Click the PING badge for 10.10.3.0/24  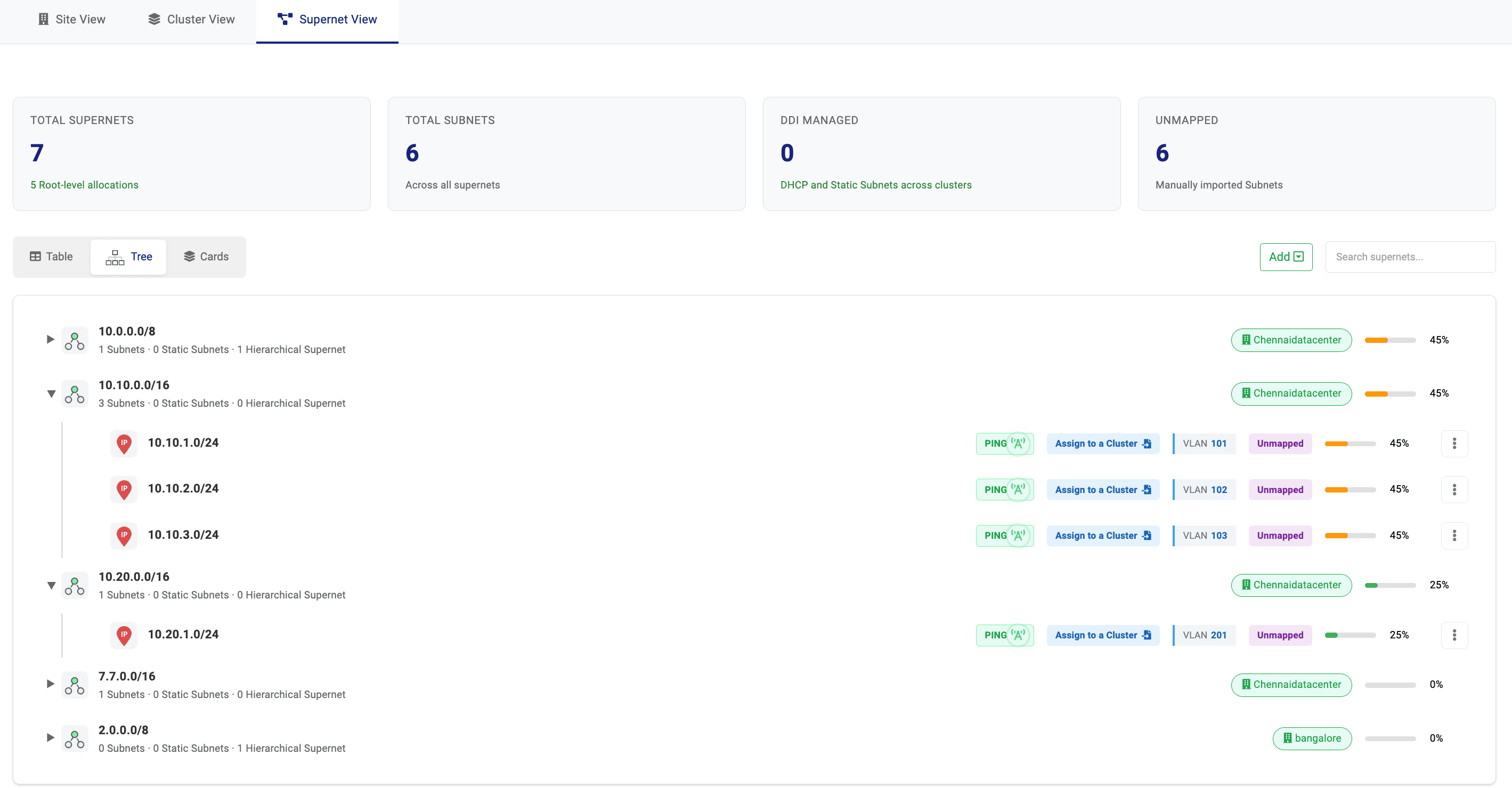pyautogui.click(x=1004, y=535)
